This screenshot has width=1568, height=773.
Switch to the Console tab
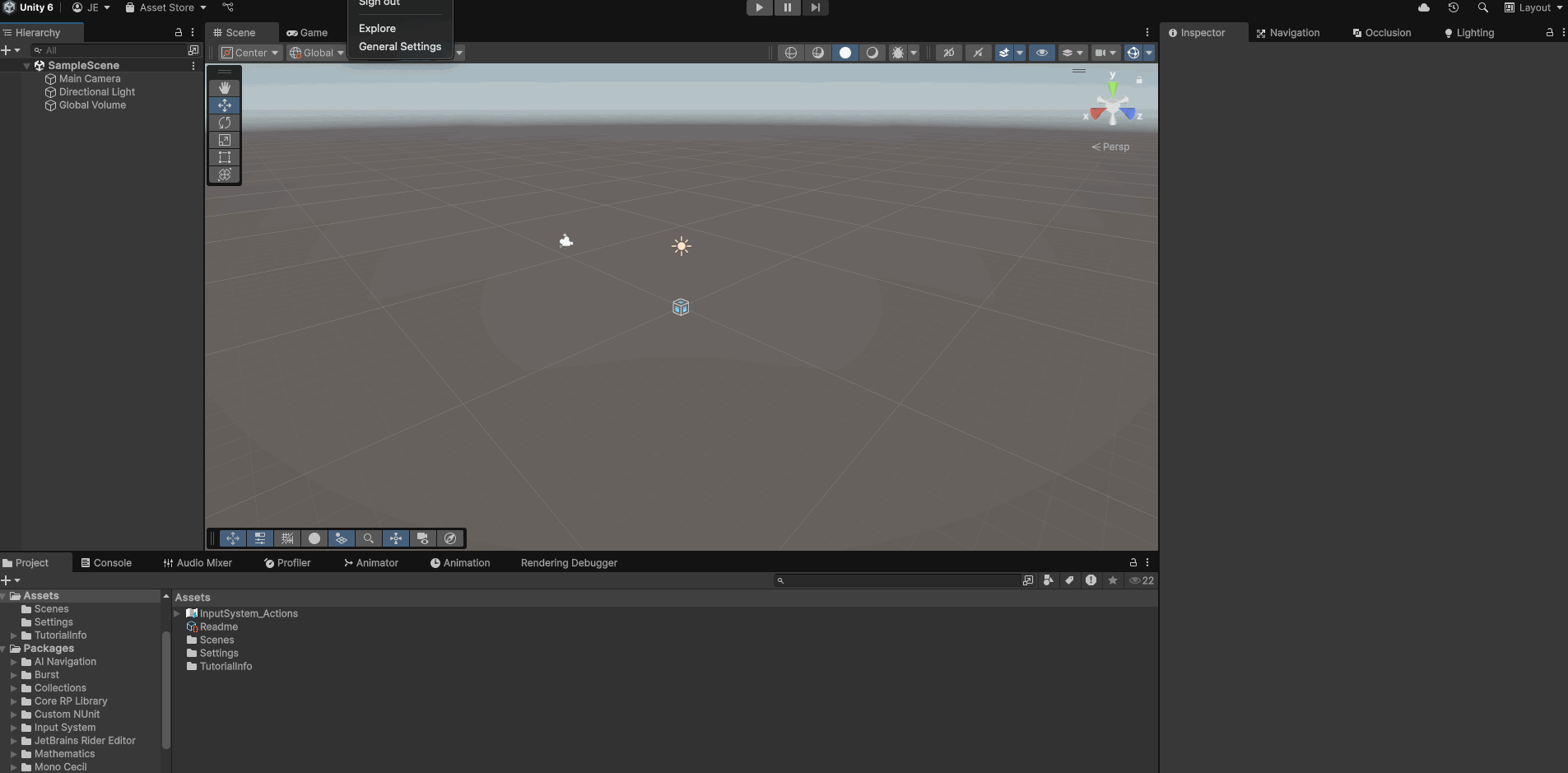pos(107,563)
